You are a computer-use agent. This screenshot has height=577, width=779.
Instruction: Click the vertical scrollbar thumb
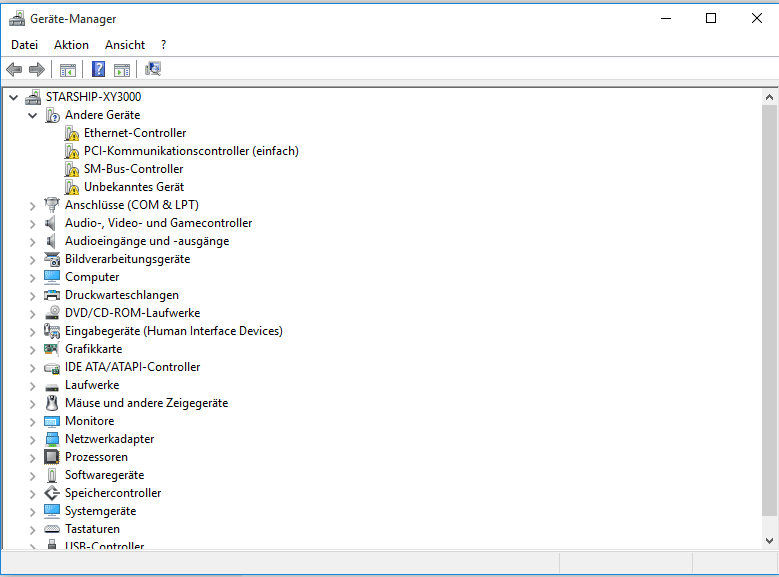point(769,310)
